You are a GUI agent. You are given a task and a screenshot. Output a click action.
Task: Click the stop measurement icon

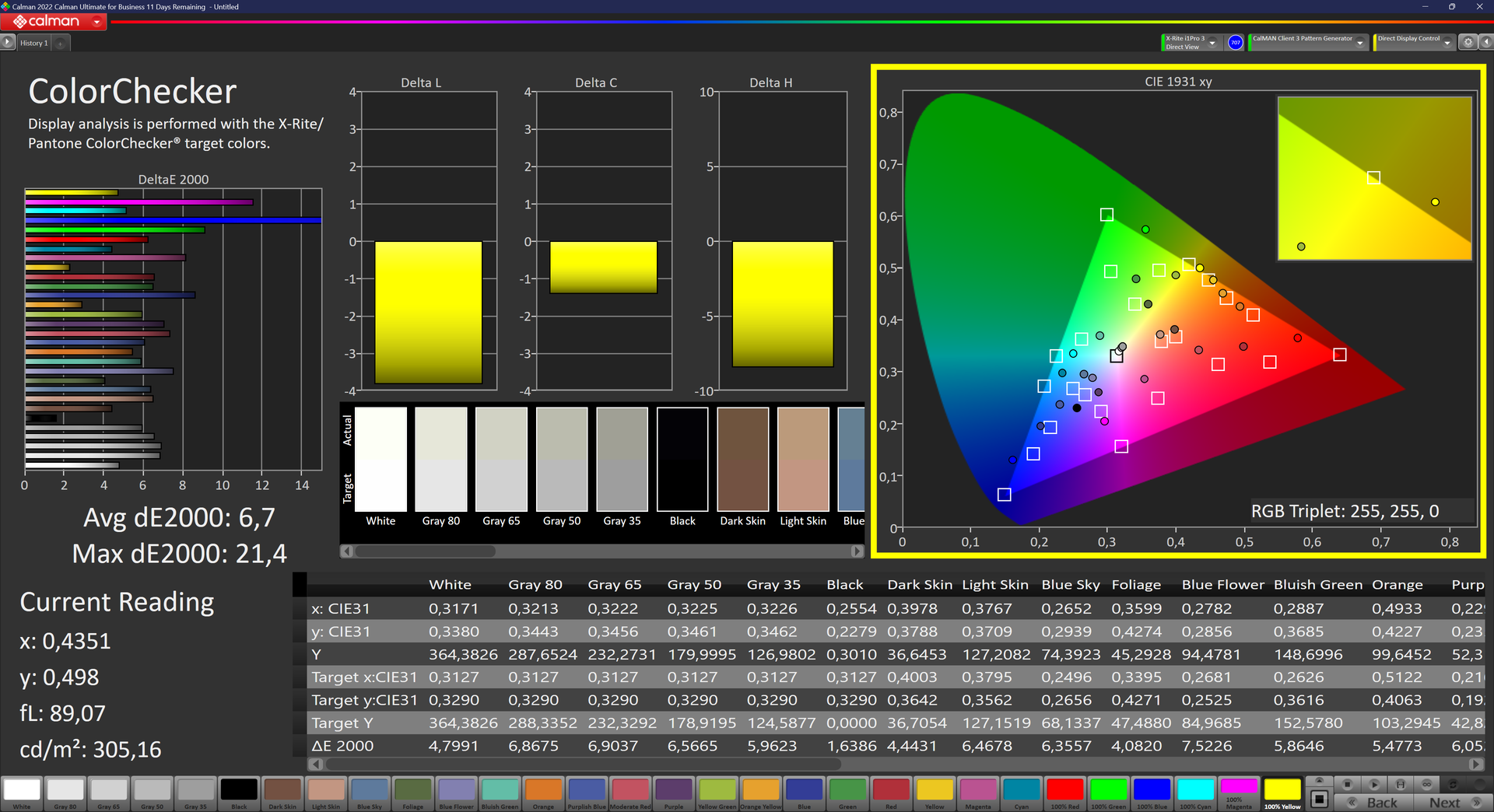(1348, 784)
